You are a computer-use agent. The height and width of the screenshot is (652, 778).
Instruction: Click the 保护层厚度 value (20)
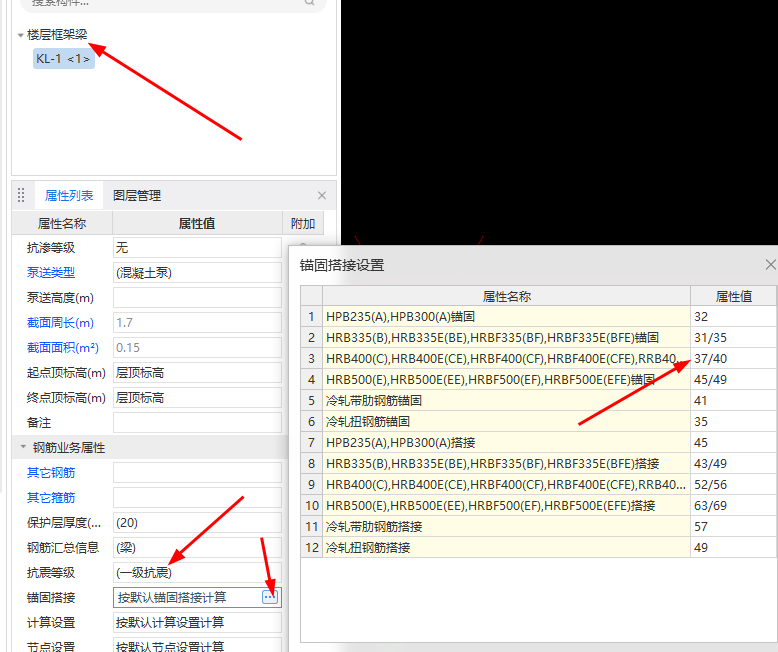point(197,522)
